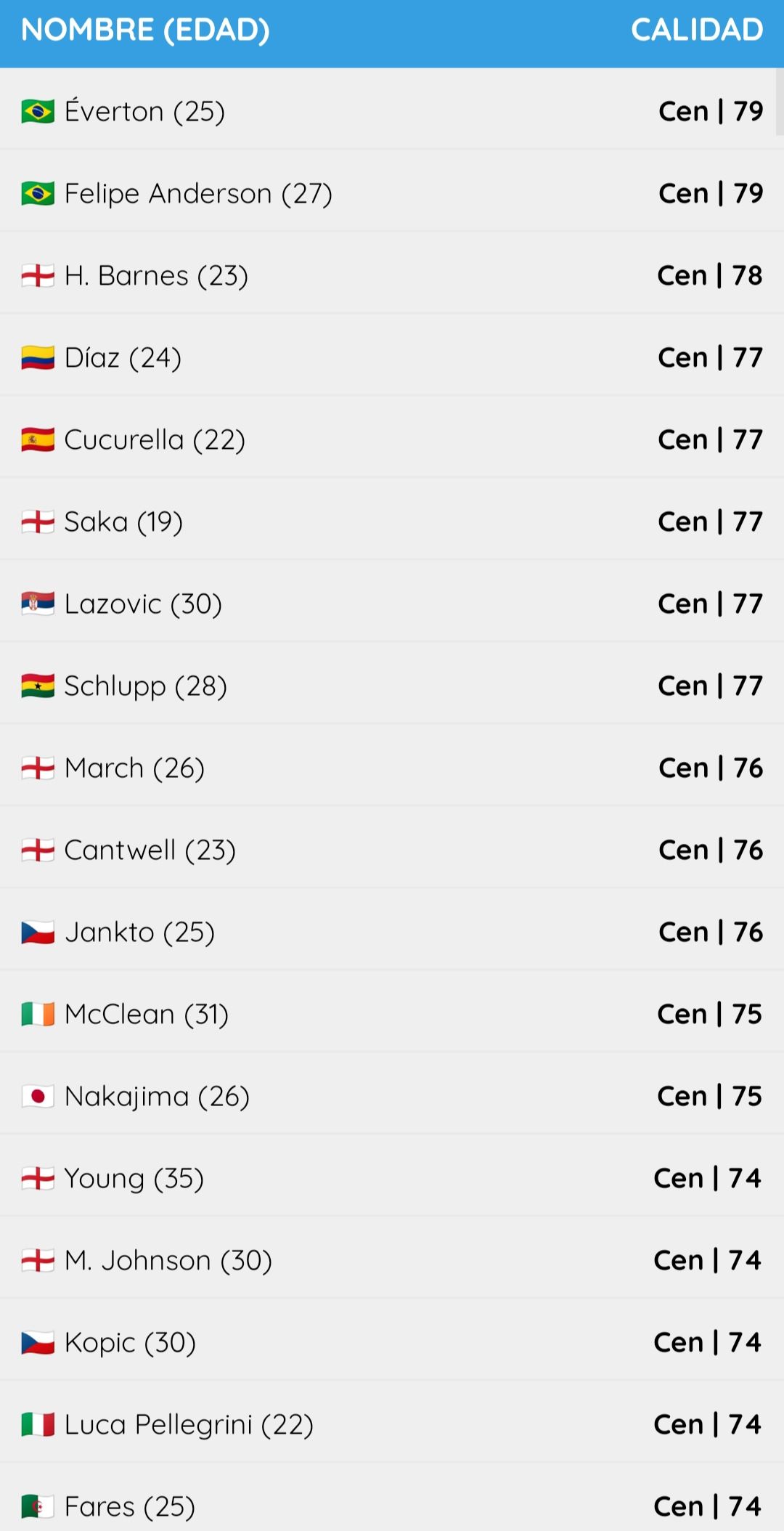Open player H. Barnes (23)
The height and width of the screenshot is (1531, 784).
392,275
